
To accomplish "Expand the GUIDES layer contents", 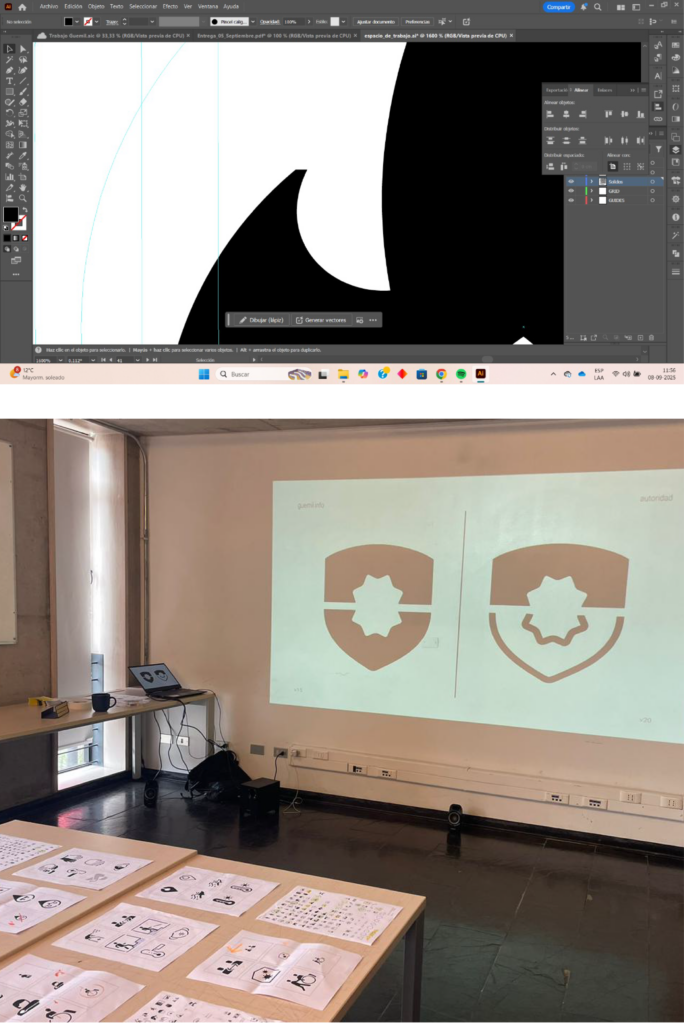I will [592, 200].
